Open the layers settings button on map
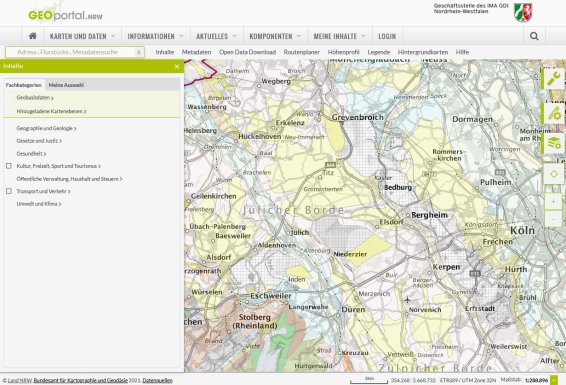 pyautogui.click(x=553, y=143)
